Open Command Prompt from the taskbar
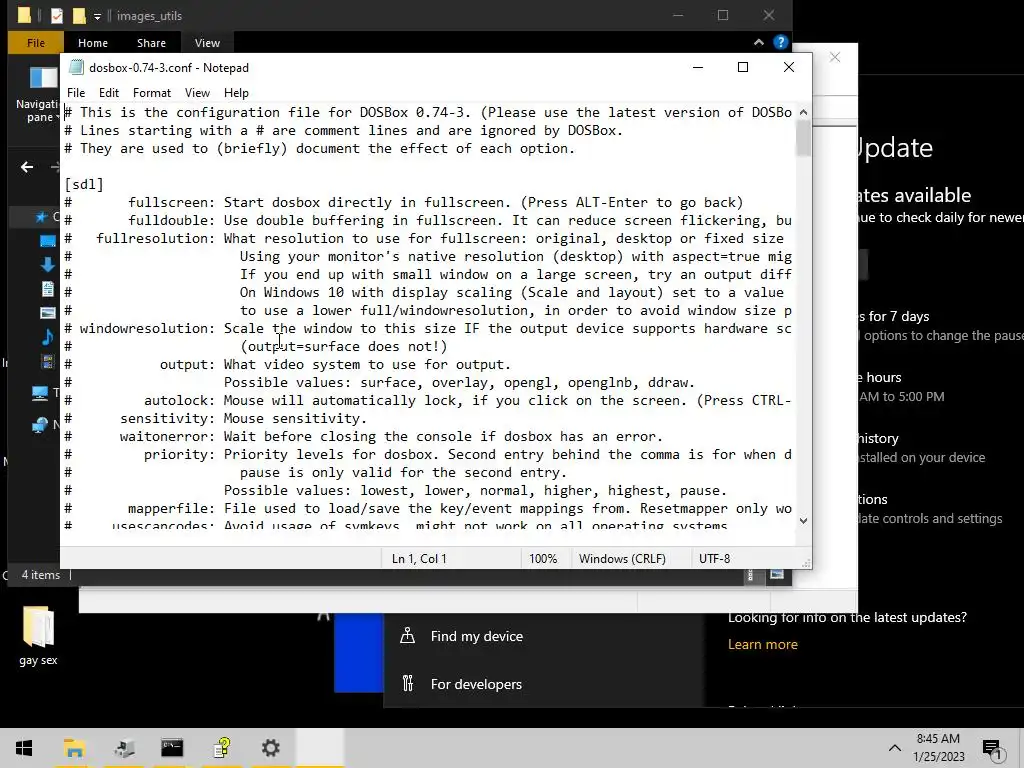The width and height of the screenshot is (1024, 768). [172, 748]
